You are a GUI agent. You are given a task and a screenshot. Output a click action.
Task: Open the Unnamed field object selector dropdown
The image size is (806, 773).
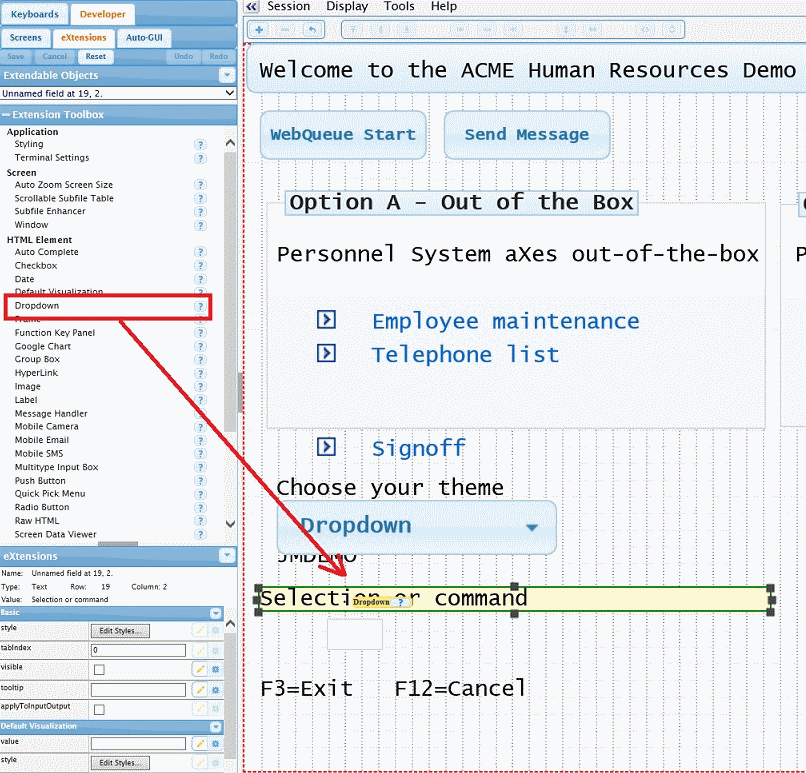[229, 93]
